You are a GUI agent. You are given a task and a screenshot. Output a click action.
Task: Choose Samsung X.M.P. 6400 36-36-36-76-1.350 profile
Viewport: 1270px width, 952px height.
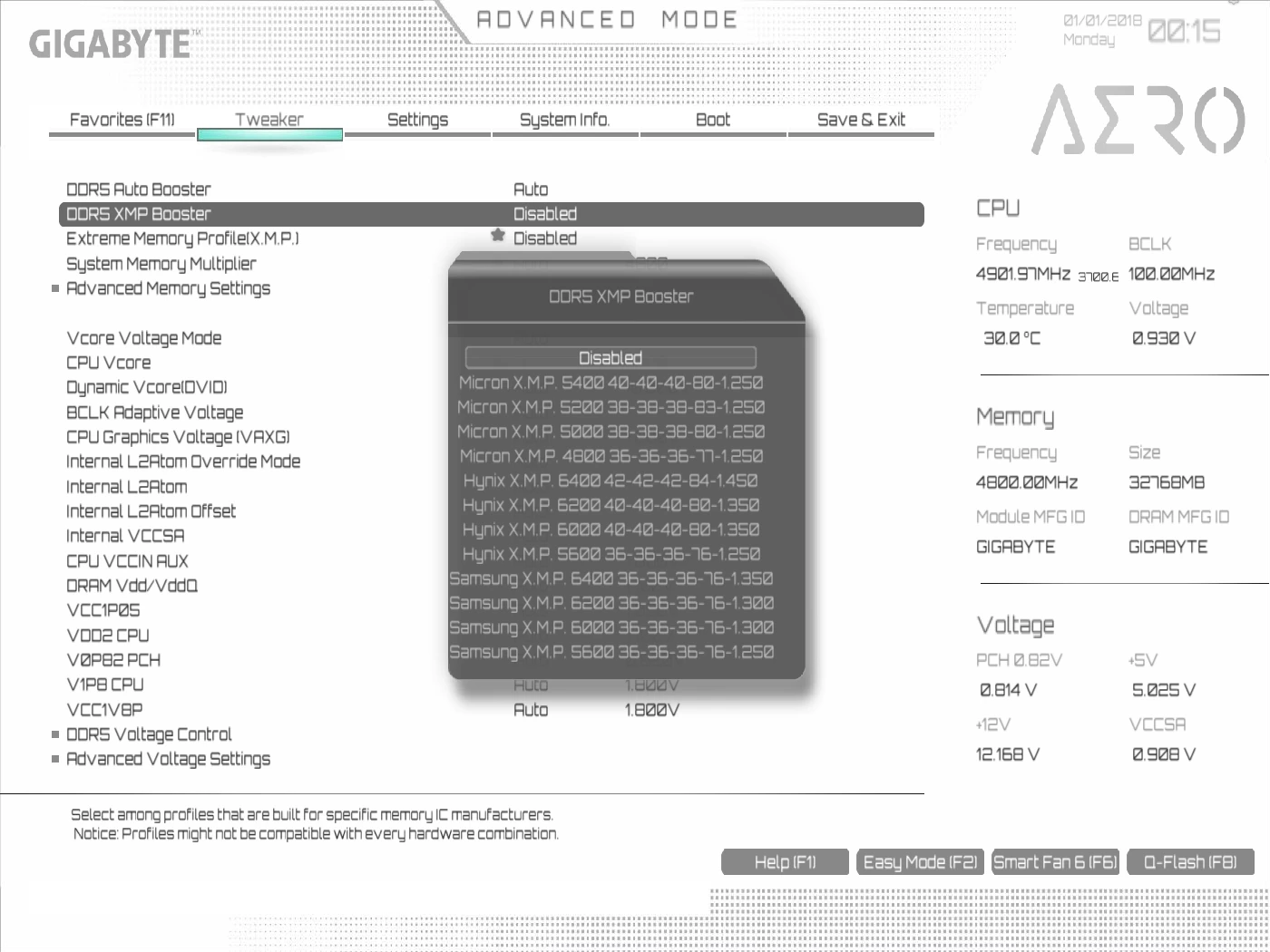611,578
